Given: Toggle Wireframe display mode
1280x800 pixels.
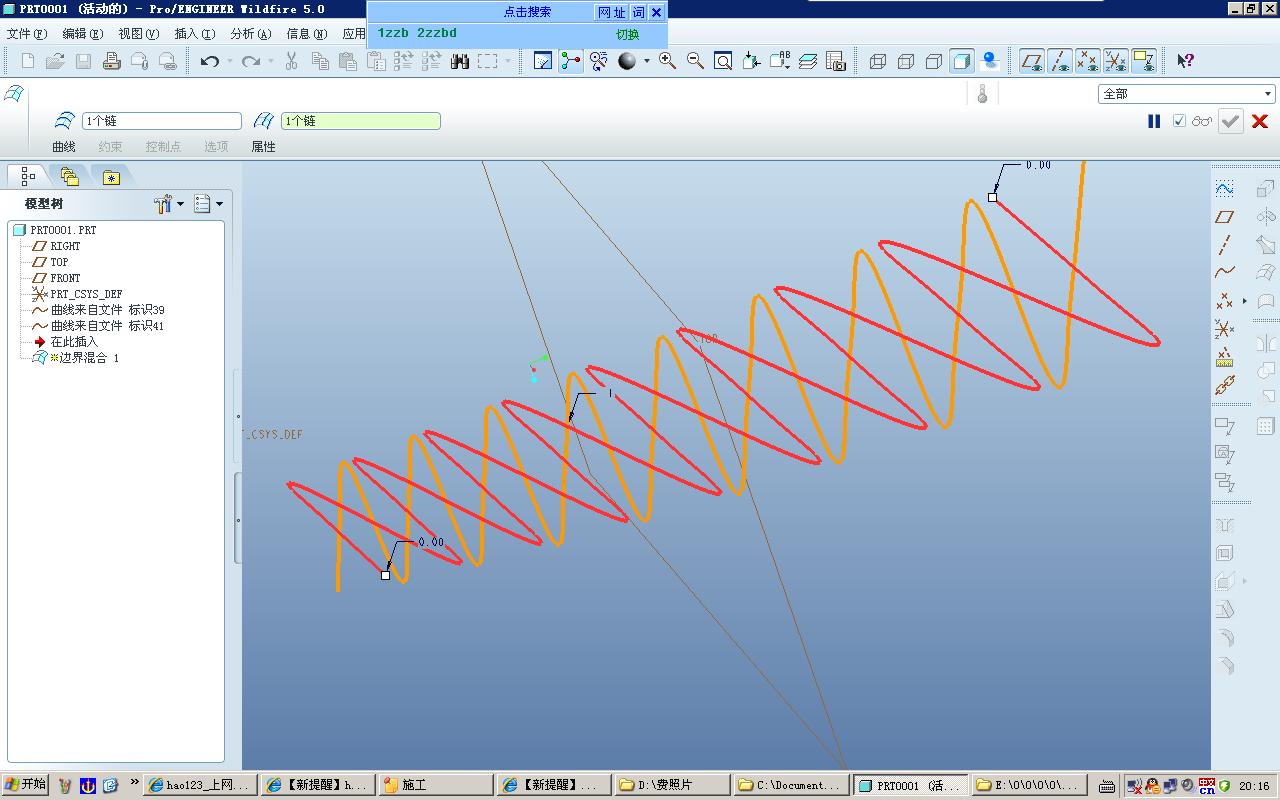Looking at the screenshot, I should [877, 61].
